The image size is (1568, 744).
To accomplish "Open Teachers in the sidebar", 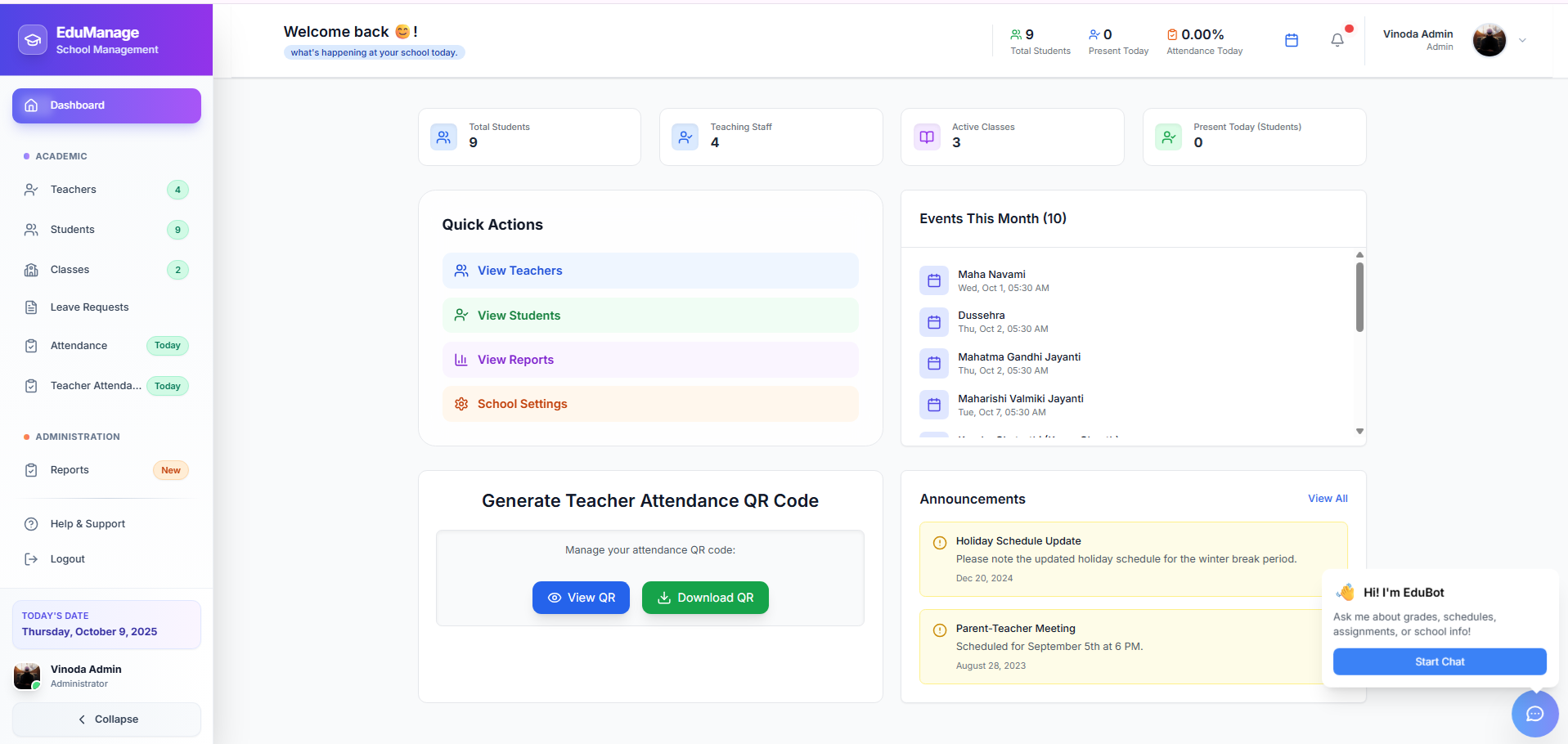I will 74,190.
